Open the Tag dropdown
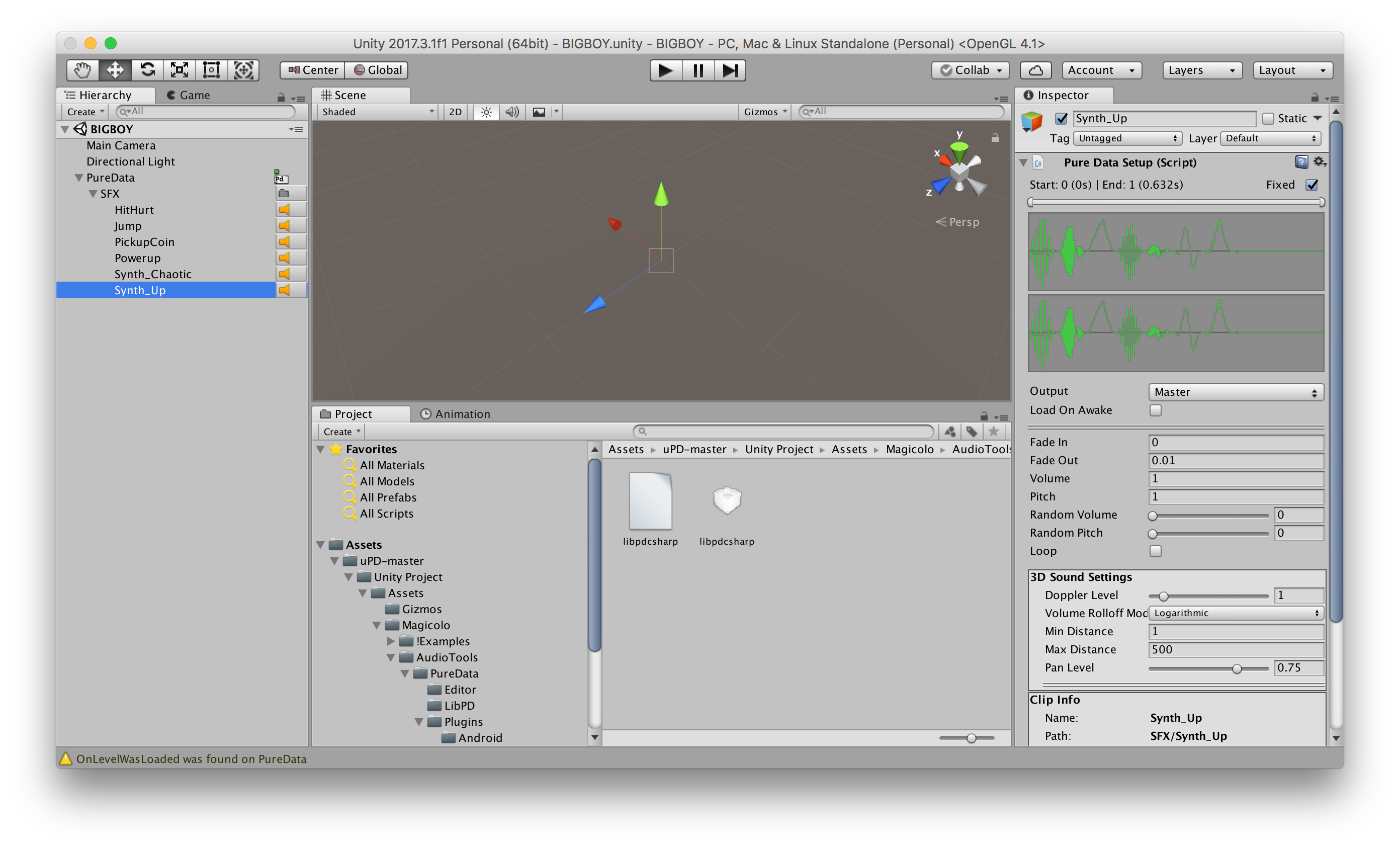This screenshot has height=849, width=1400. (1127, 138)
